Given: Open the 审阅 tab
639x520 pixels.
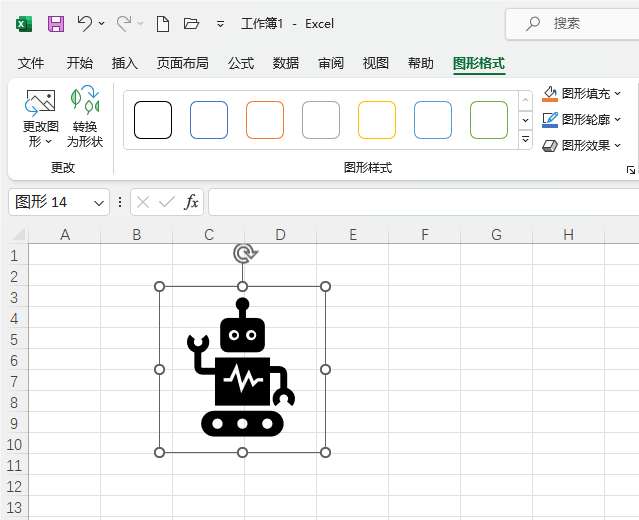Looking at the screenshot, I should click(x=331, y=63).
